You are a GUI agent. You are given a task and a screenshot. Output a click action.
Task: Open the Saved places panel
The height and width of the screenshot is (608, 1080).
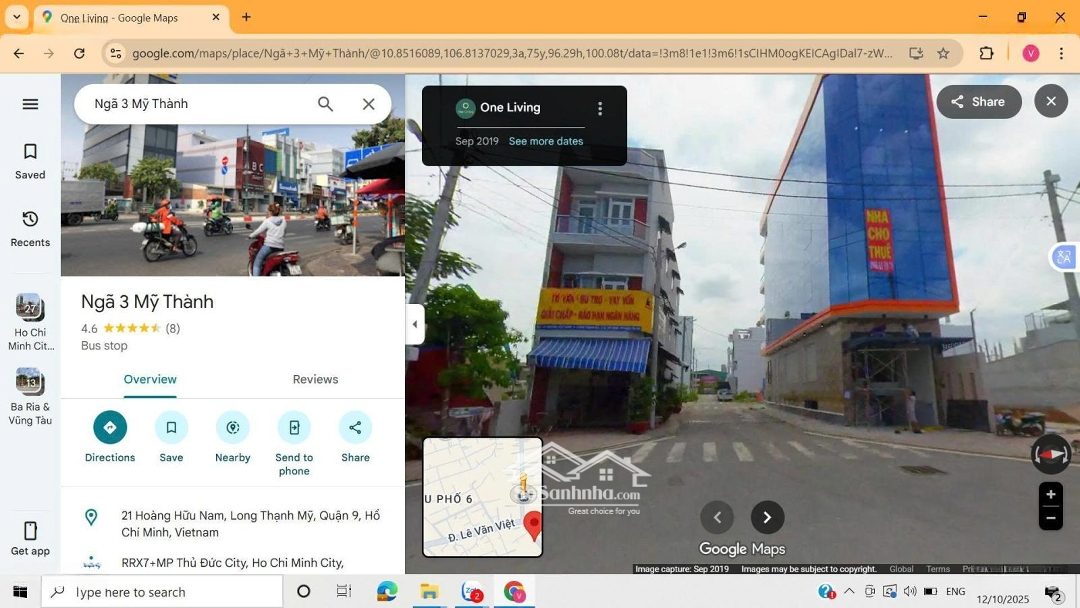tap(30, 160)
